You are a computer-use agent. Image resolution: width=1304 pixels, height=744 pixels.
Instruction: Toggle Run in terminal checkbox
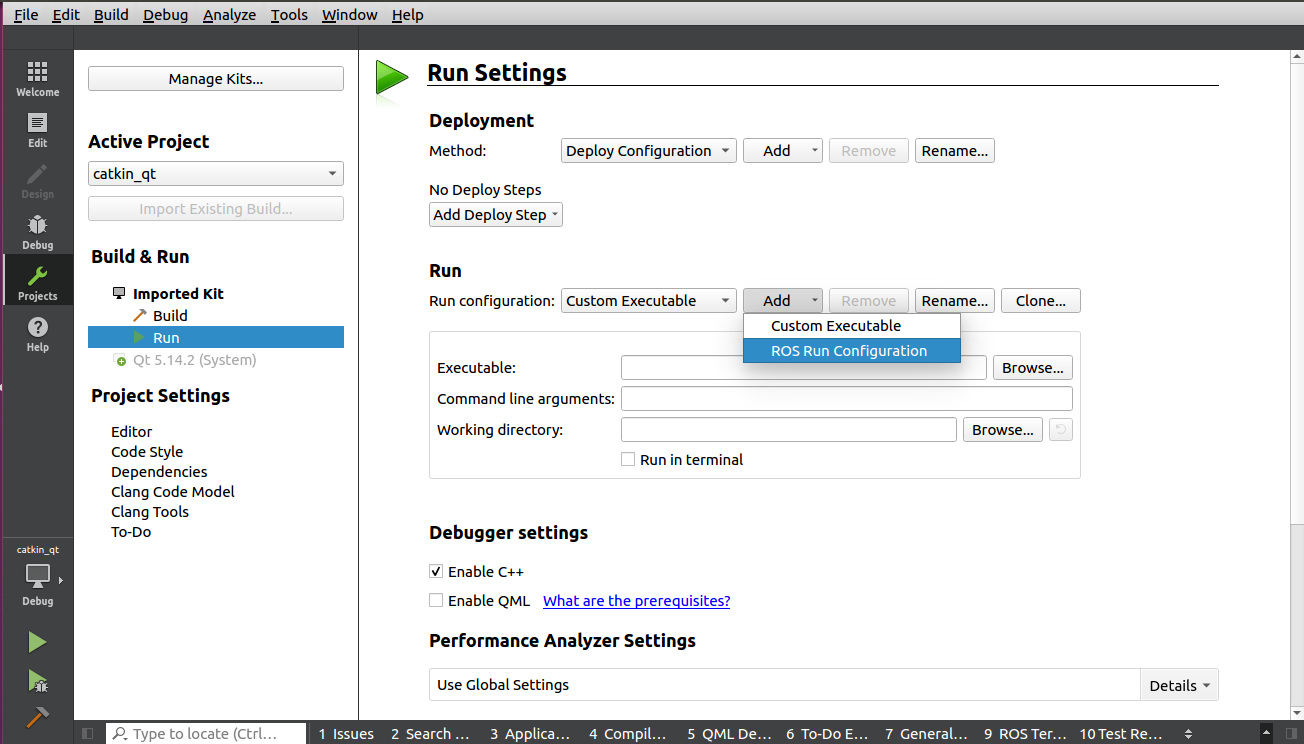628,460
